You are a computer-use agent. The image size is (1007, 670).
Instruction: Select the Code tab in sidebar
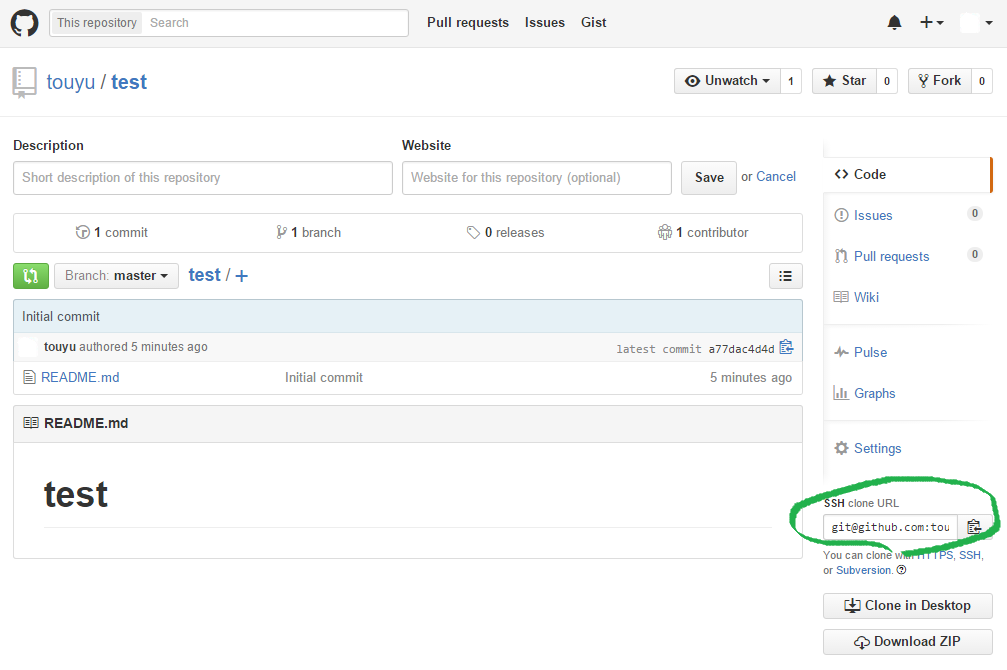pos(907,175)
